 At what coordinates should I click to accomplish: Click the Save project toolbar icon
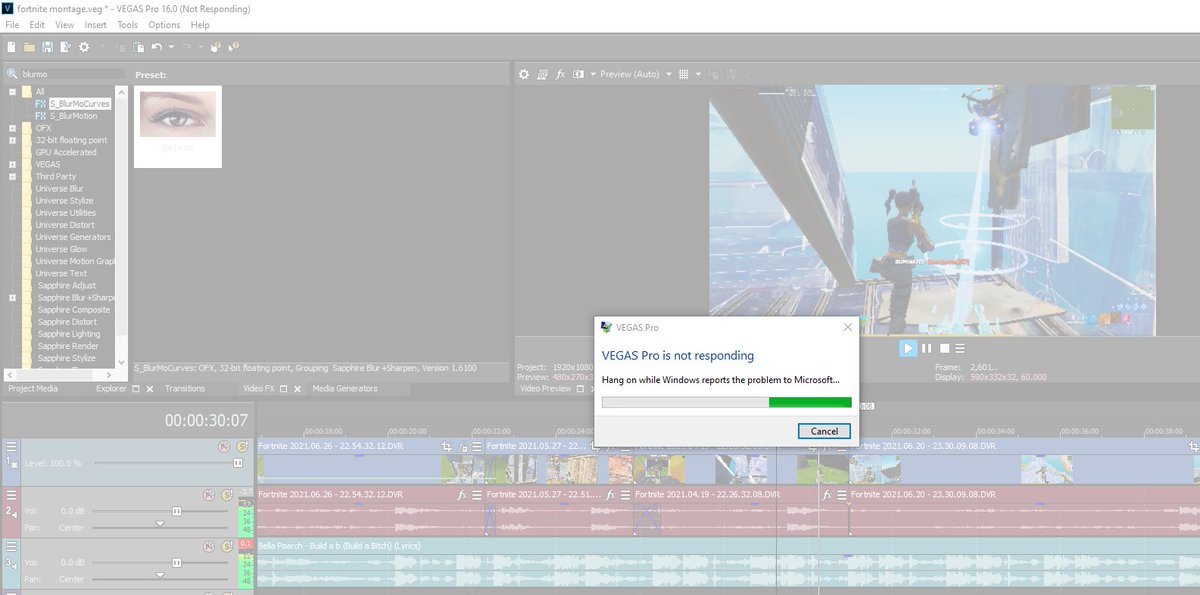pos(47,47)
